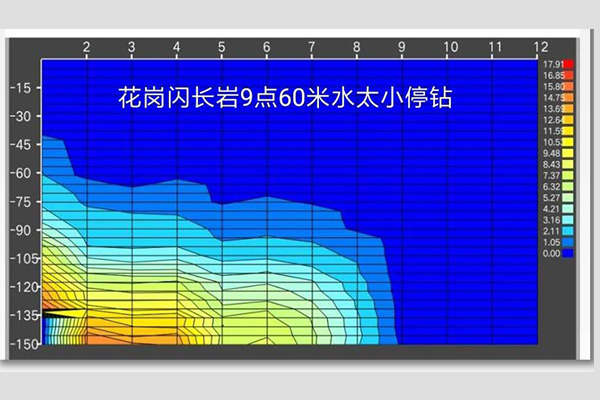
Task: Select horizontal axis label 6
Action: point(267,48)
